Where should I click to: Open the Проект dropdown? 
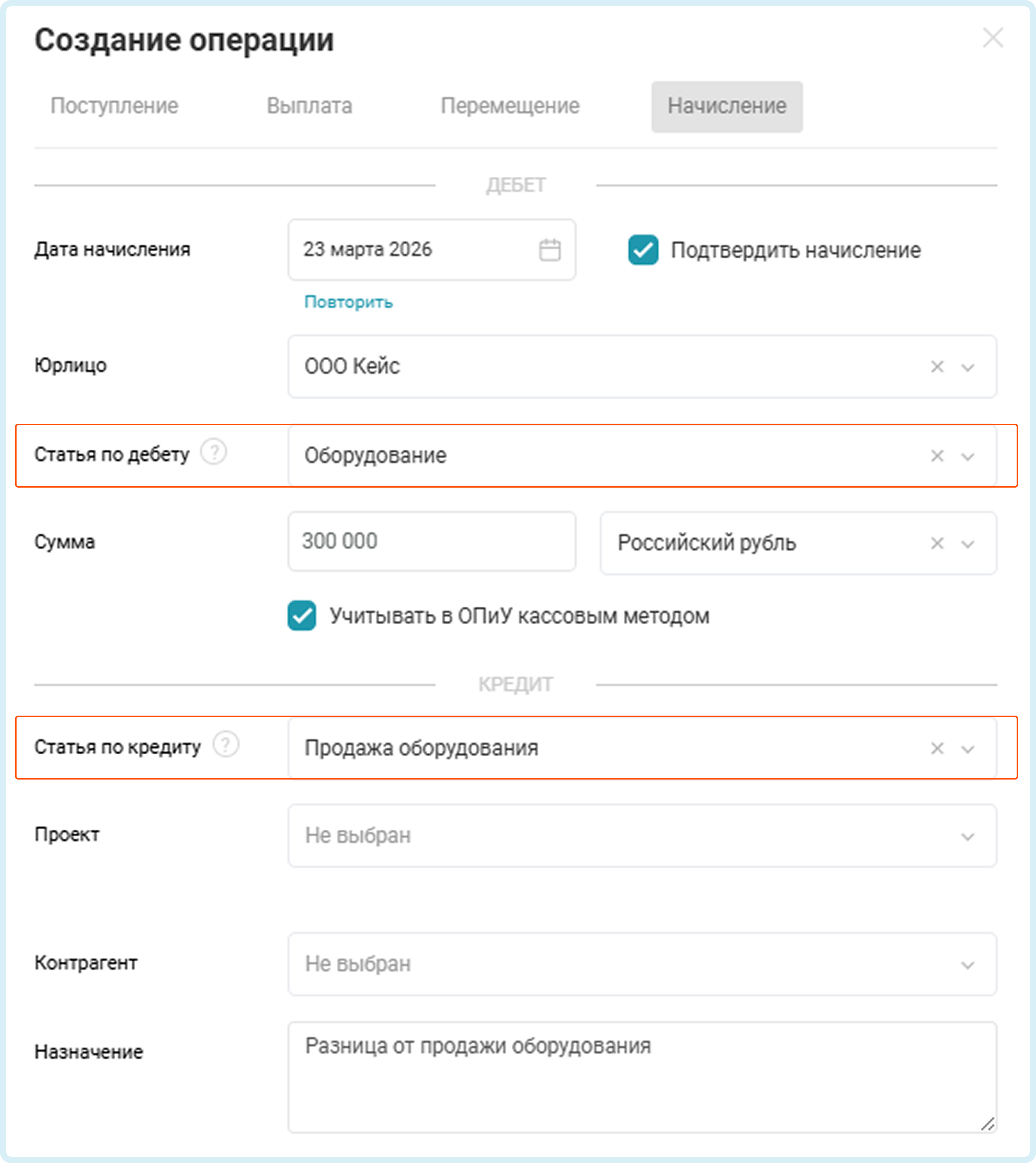641,835
